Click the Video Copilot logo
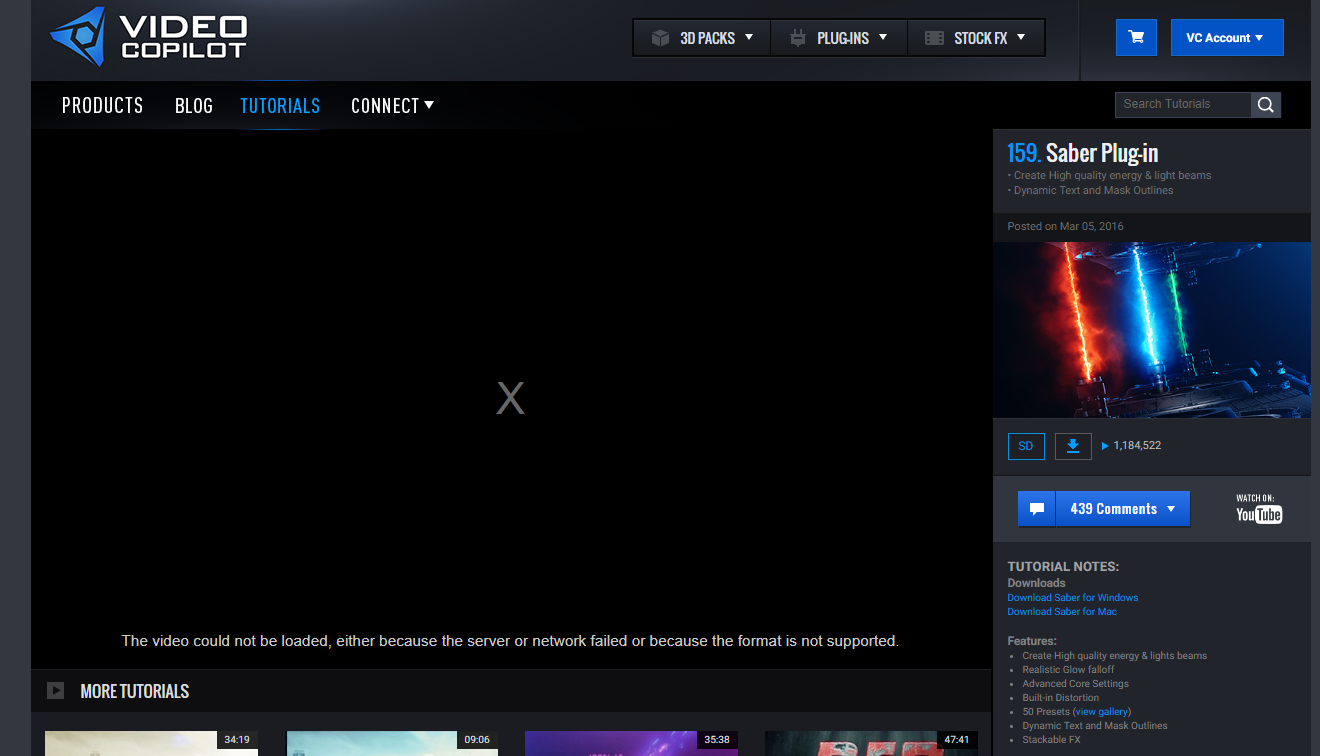 click(x=148, y=36)
